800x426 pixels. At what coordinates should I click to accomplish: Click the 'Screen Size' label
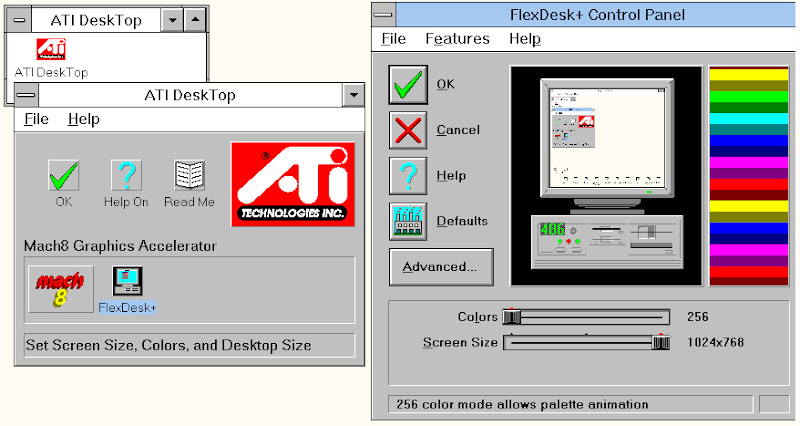[x=460, y=342]
